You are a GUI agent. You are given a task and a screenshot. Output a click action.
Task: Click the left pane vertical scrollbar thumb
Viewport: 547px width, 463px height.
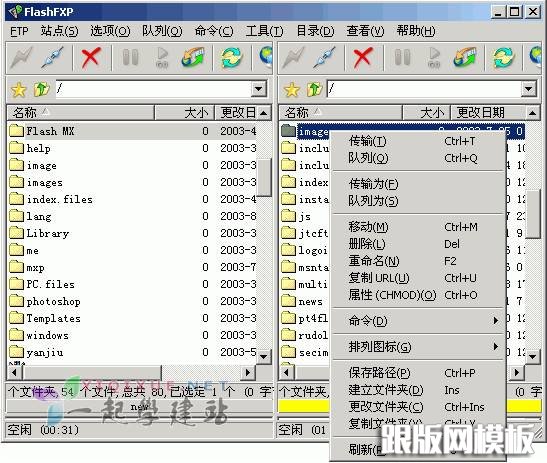264,178
